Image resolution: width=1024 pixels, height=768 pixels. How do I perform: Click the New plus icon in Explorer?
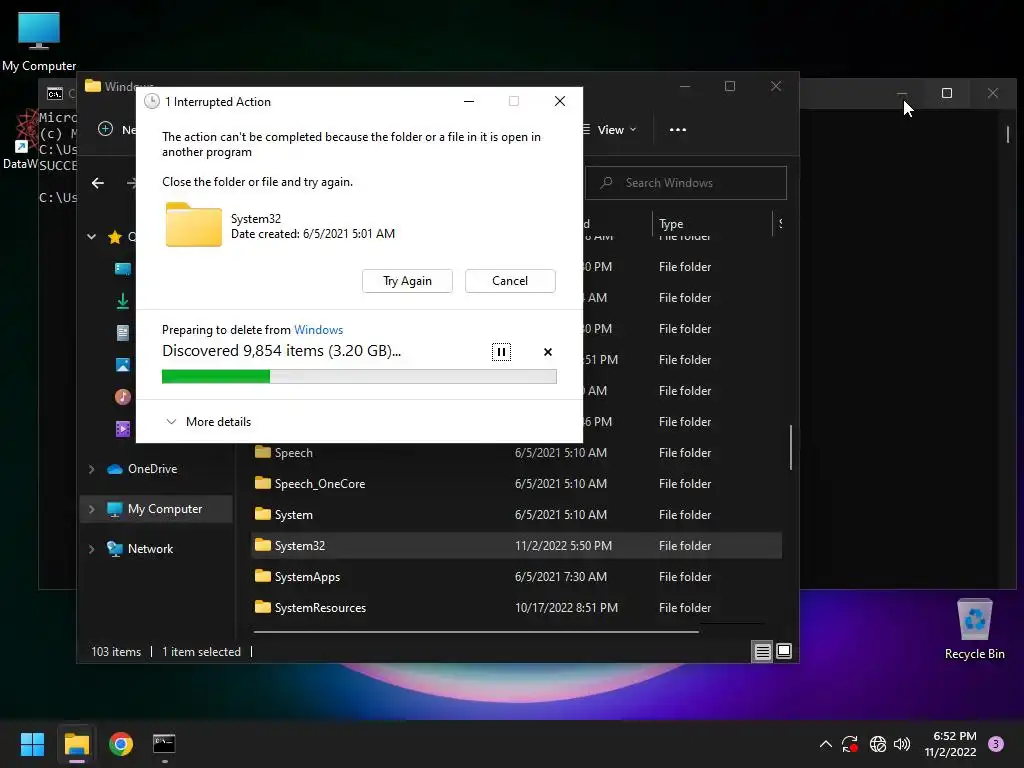pyautogui.click(x=105, y=129)
